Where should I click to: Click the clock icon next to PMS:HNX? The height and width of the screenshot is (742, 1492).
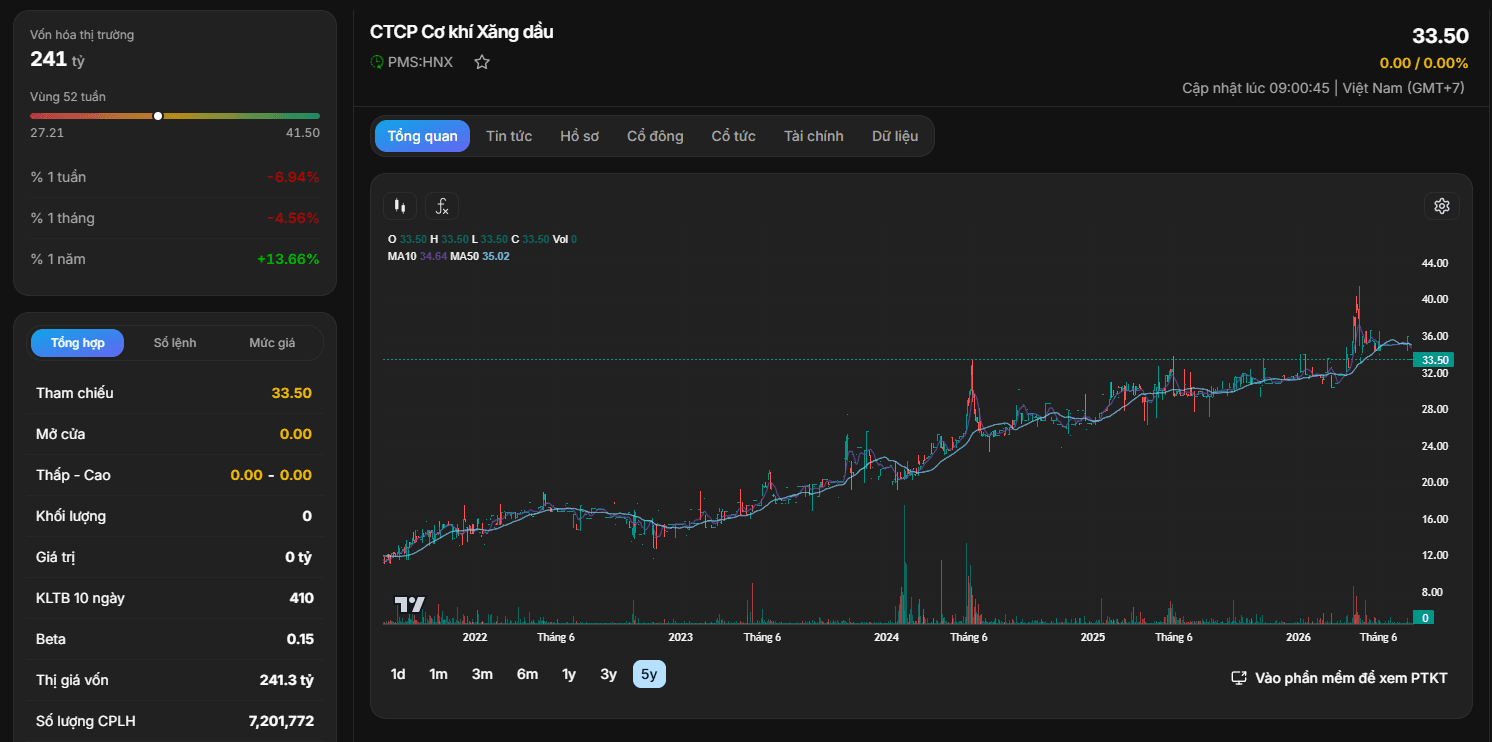(377, 62)
